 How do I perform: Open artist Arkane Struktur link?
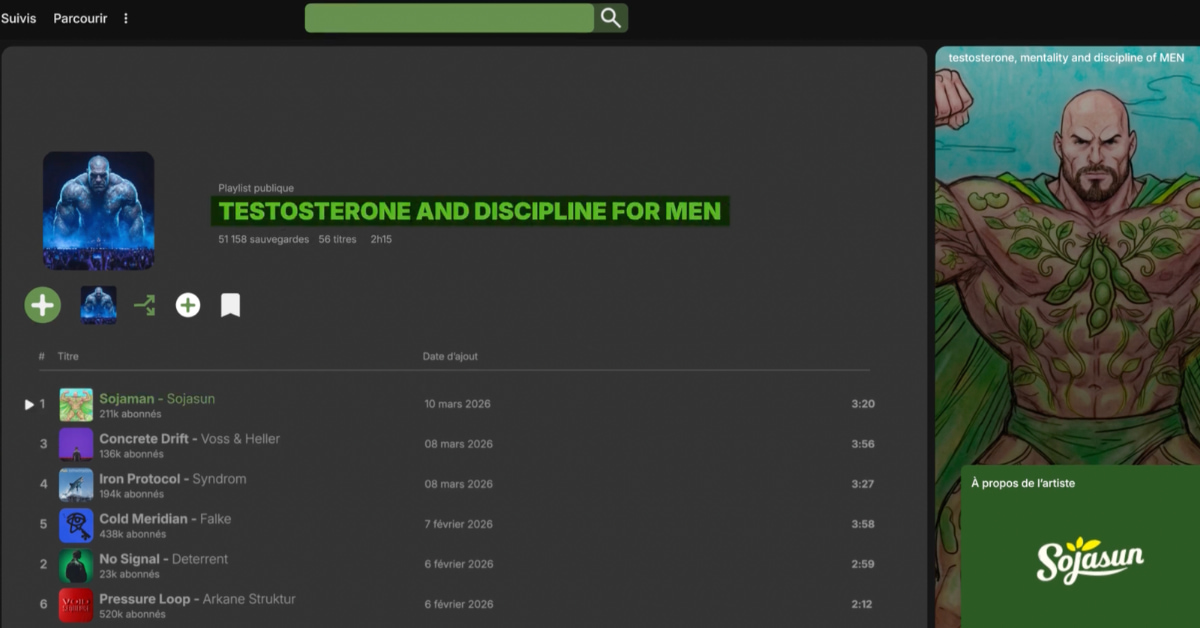pyautogui.click(x=249, y=599)
